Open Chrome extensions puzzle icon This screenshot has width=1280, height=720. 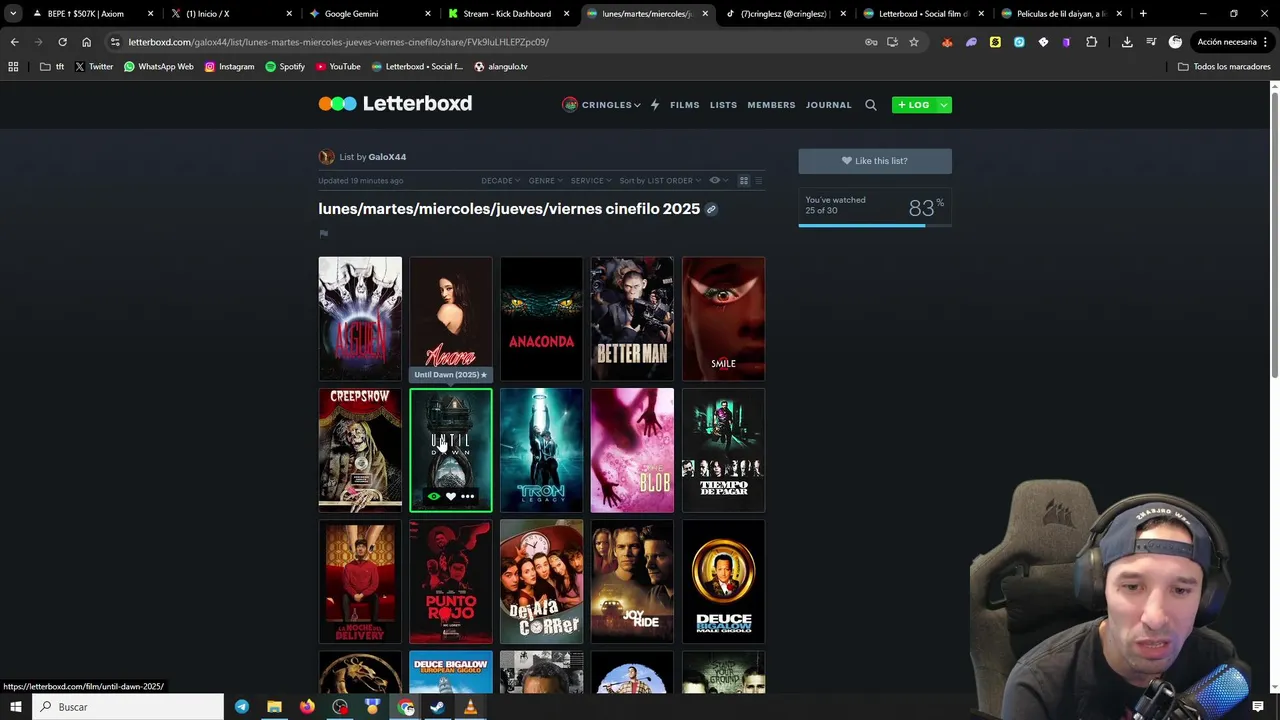point(1091,42)
